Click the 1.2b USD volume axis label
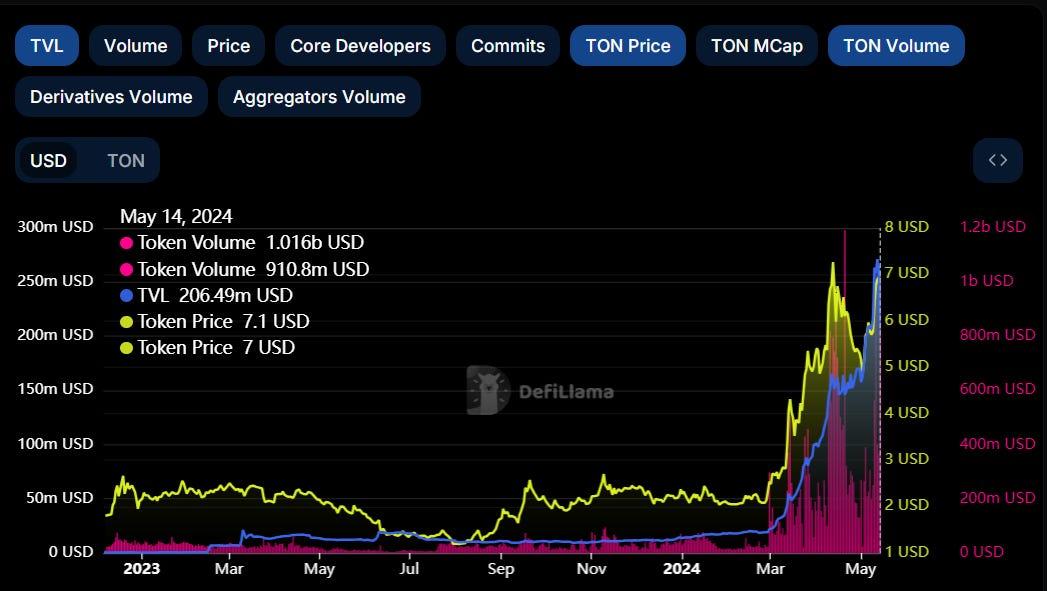The image size is (1047, 591). 992,227
